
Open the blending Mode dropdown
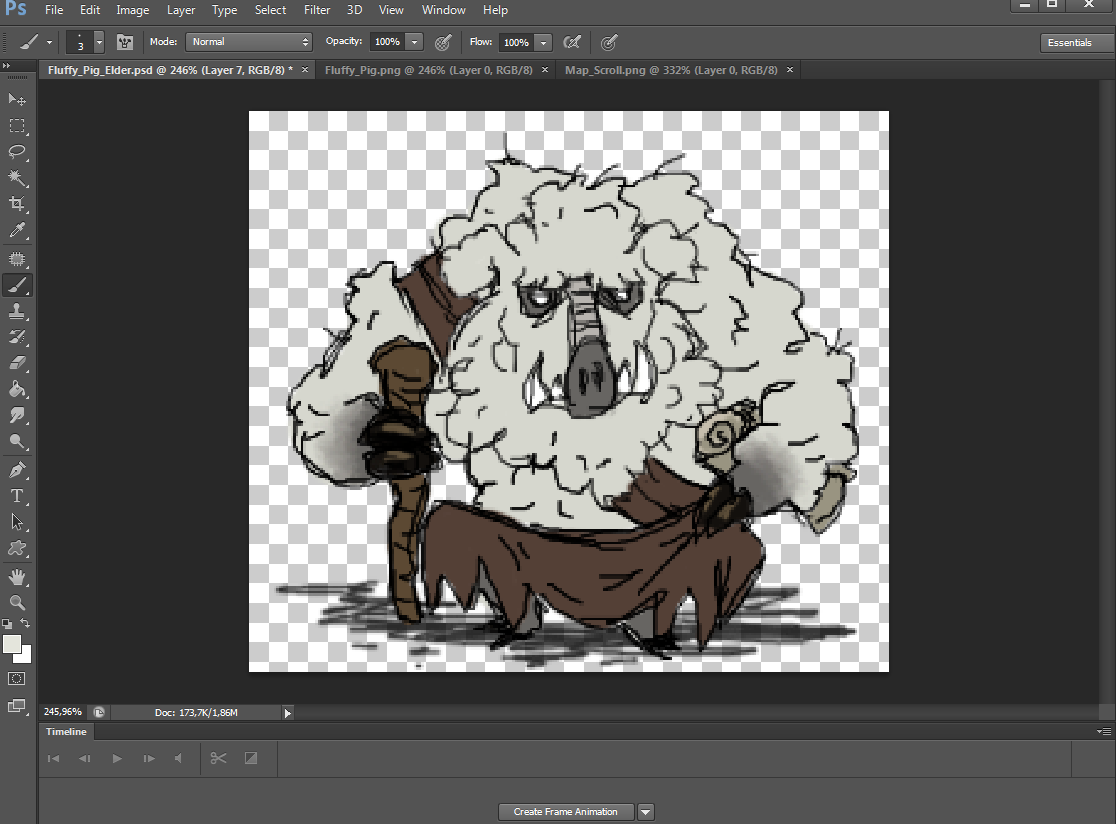point(249,42)
